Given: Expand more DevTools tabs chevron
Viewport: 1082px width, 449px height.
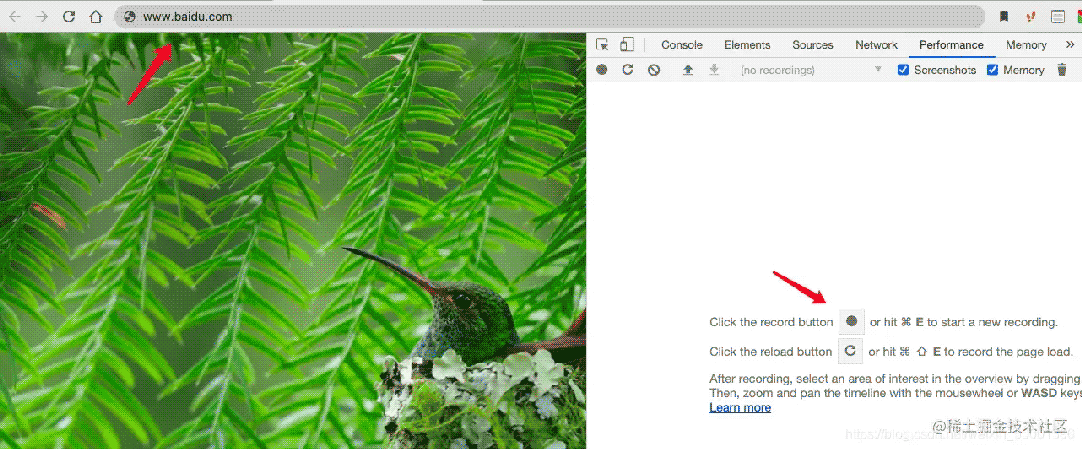Looking at the screenshot, I should coord(1070,45).
